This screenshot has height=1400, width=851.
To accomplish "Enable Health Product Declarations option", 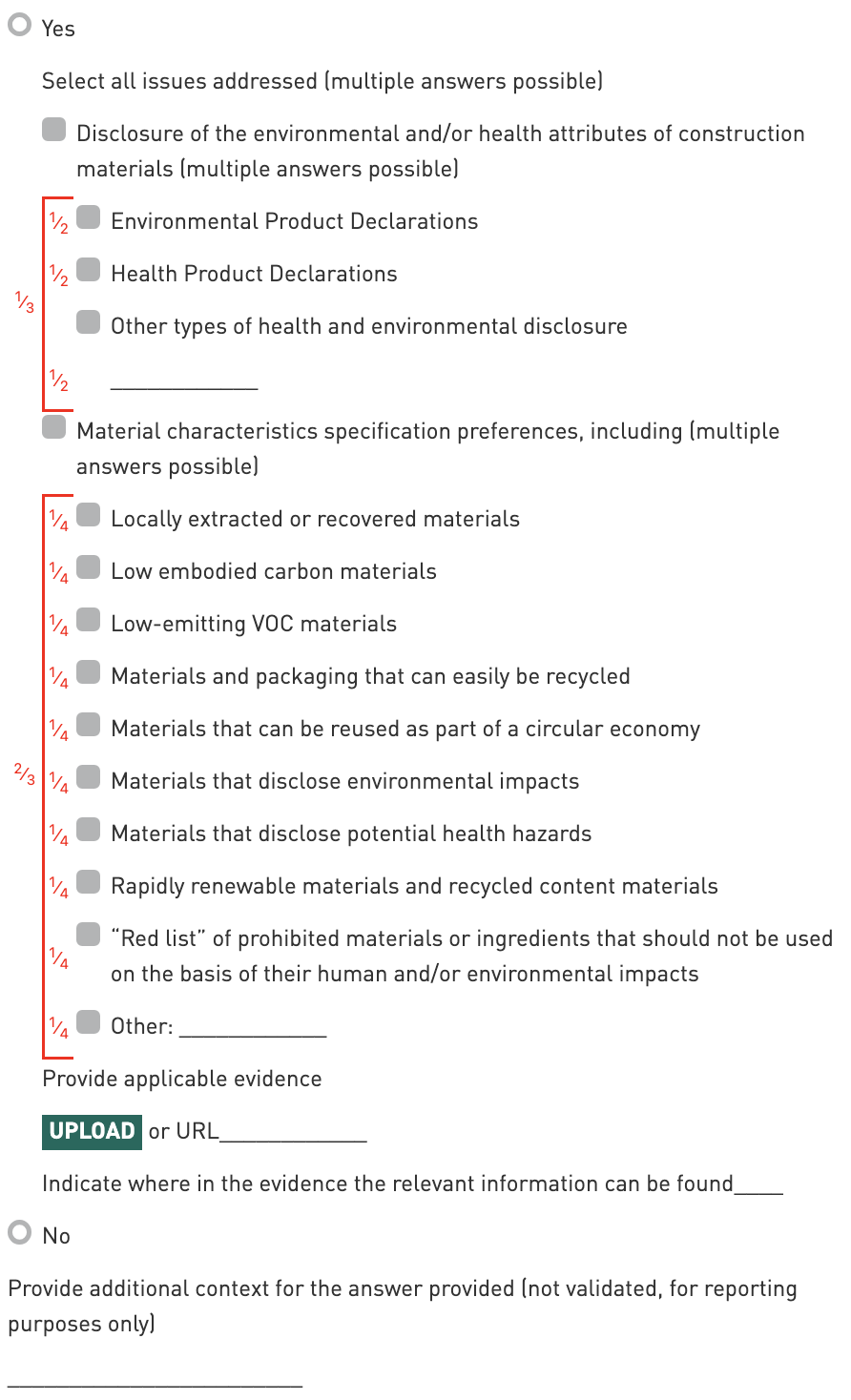I will 89,270.
